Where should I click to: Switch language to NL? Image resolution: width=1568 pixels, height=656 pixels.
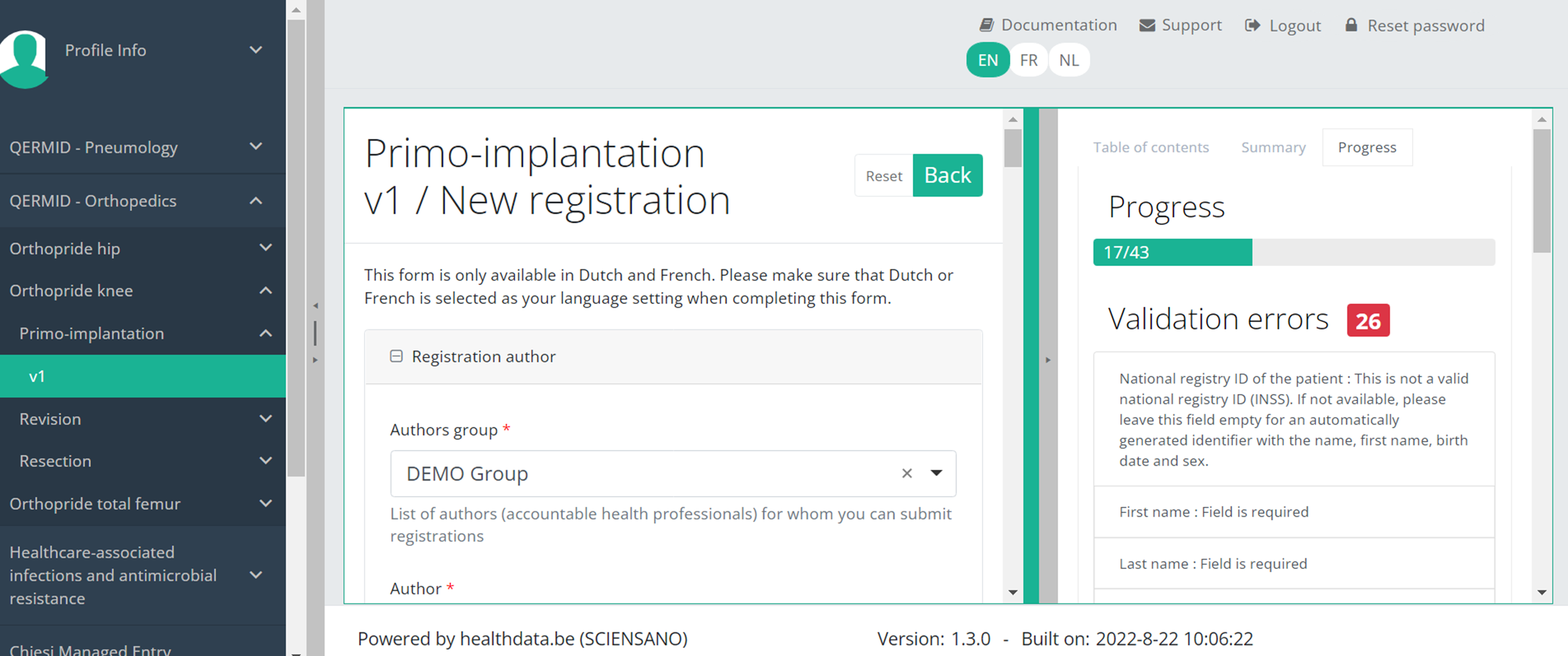pyautogui.click(x=1068, y=60)
